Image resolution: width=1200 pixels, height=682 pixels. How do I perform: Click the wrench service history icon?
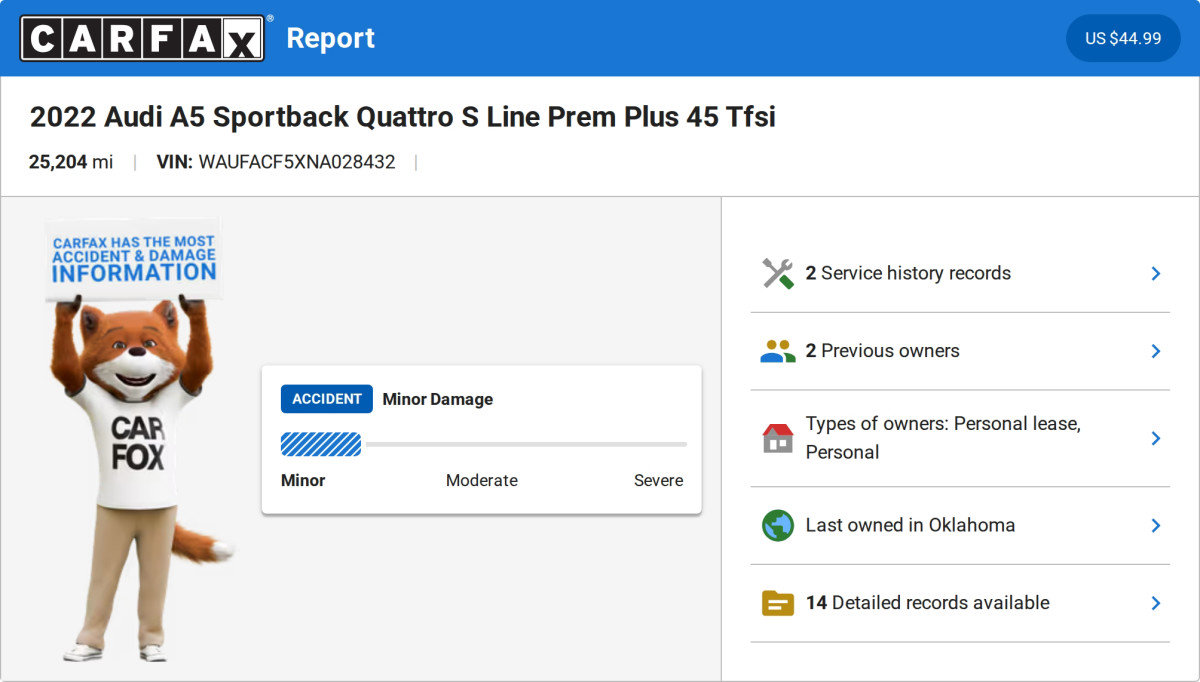pos(777,273)
